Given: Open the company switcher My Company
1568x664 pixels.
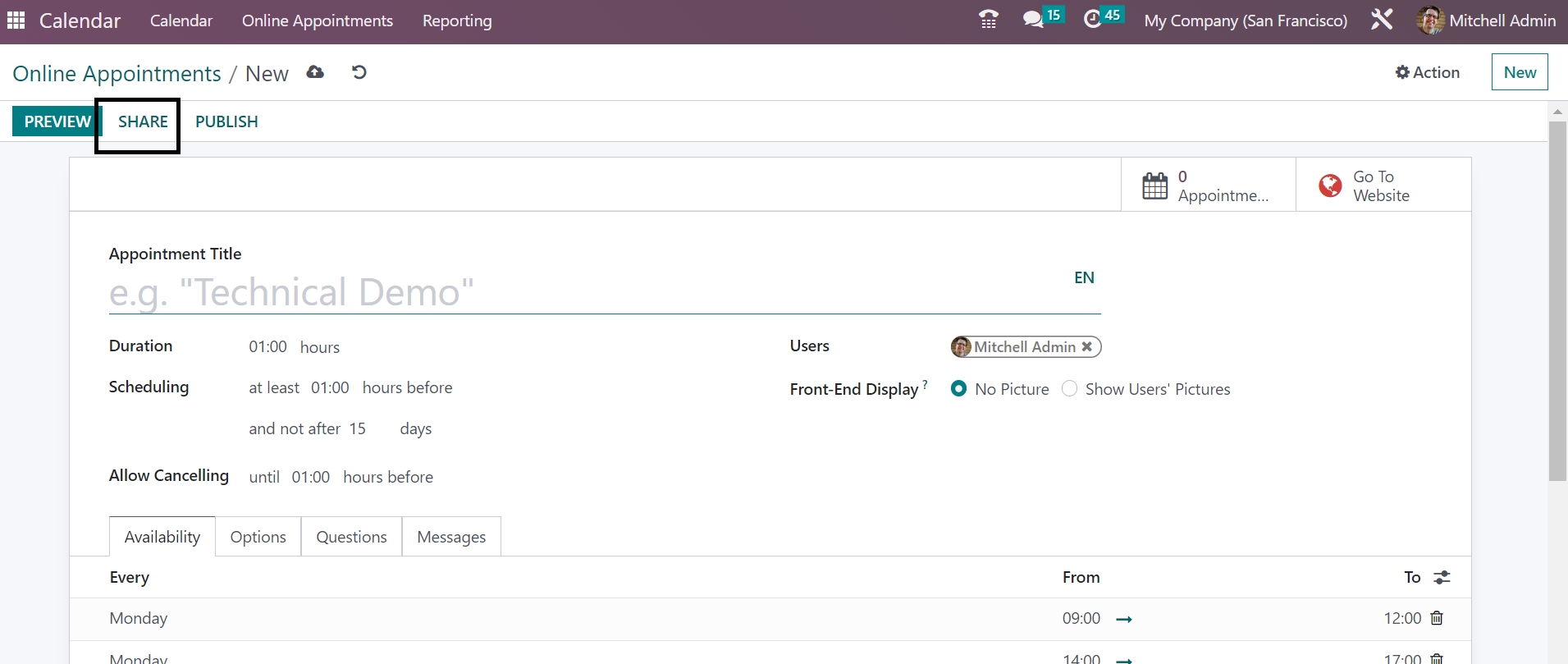Looking at the screenshot, I should pos(1246,21).
